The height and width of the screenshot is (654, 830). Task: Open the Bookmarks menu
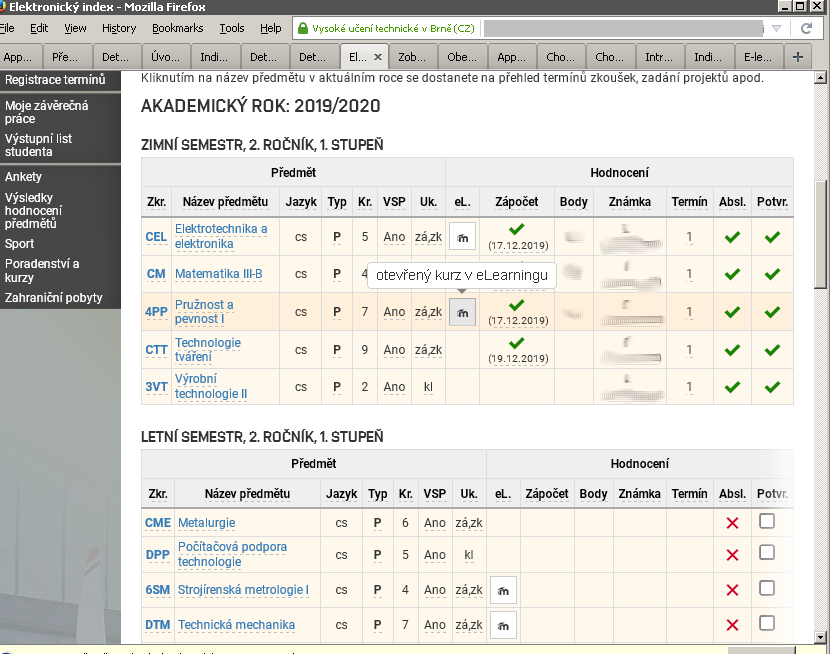pos(177,28)
